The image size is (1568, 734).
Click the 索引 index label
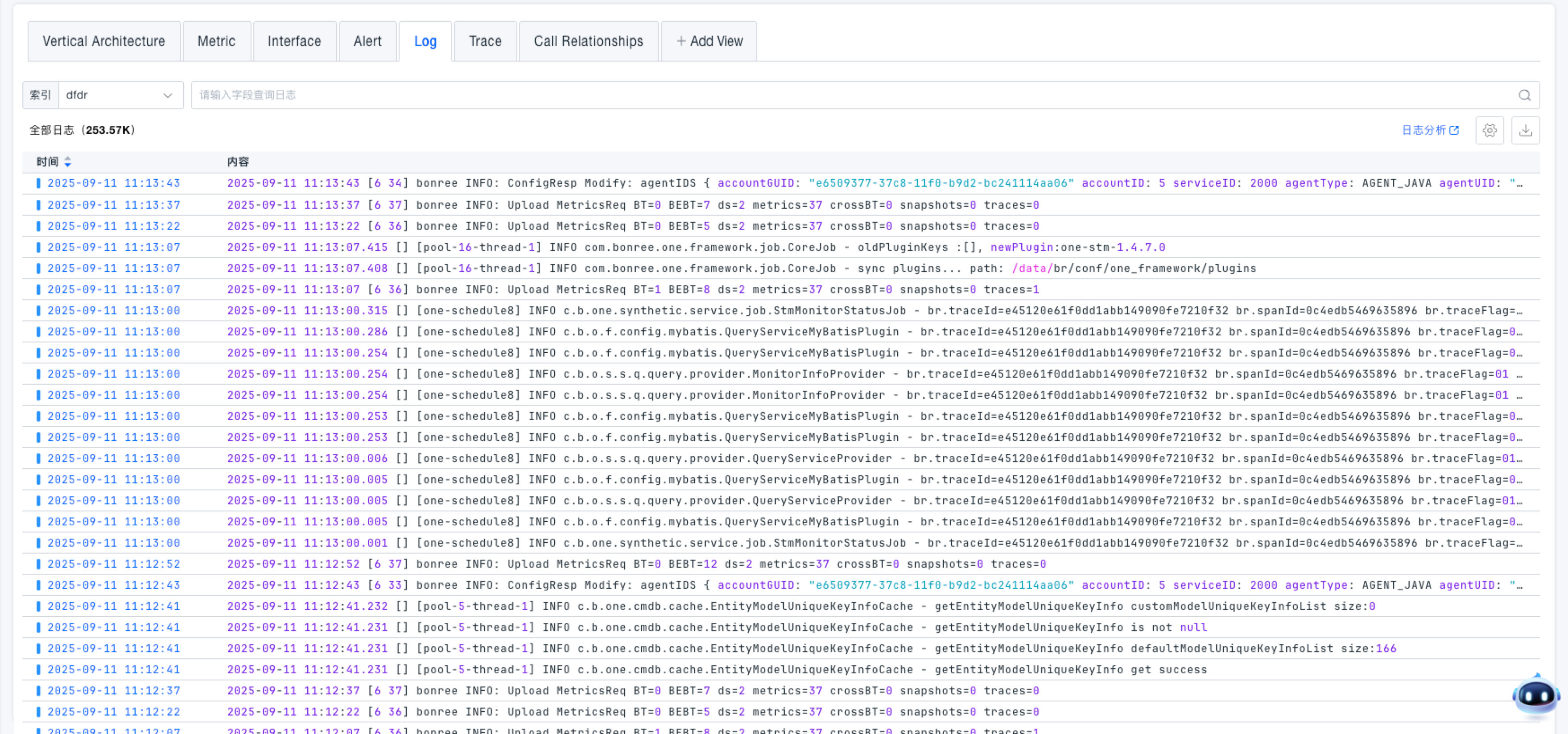[40, 95]
